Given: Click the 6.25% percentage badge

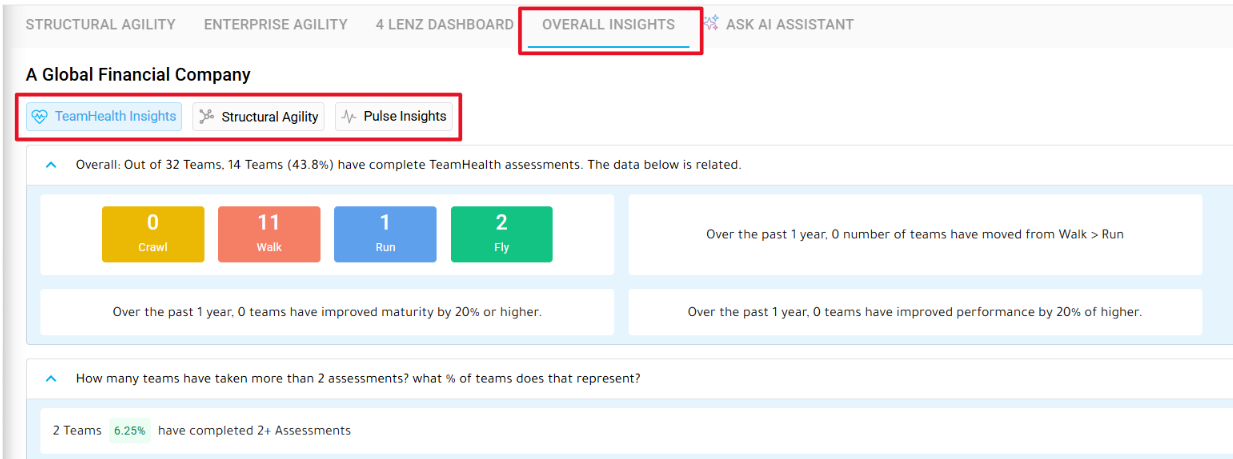Looking at the screenshot, I should click(130, 431).
